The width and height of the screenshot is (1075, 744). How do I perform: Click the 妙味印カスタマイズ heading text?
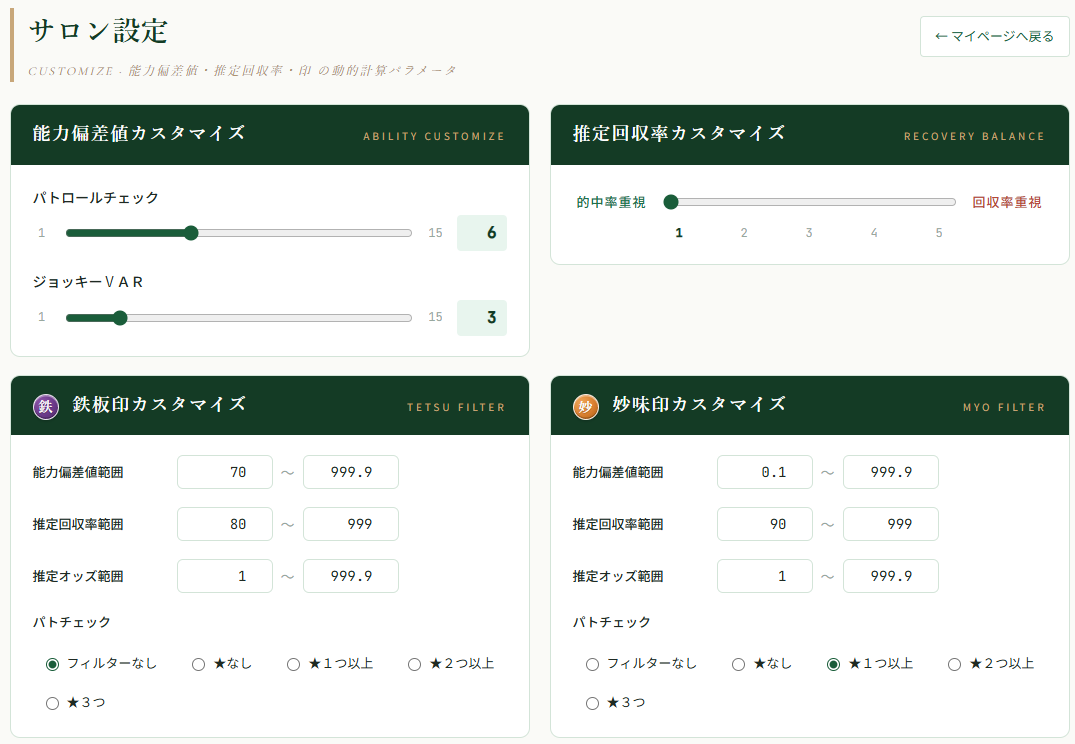point(699,404)
